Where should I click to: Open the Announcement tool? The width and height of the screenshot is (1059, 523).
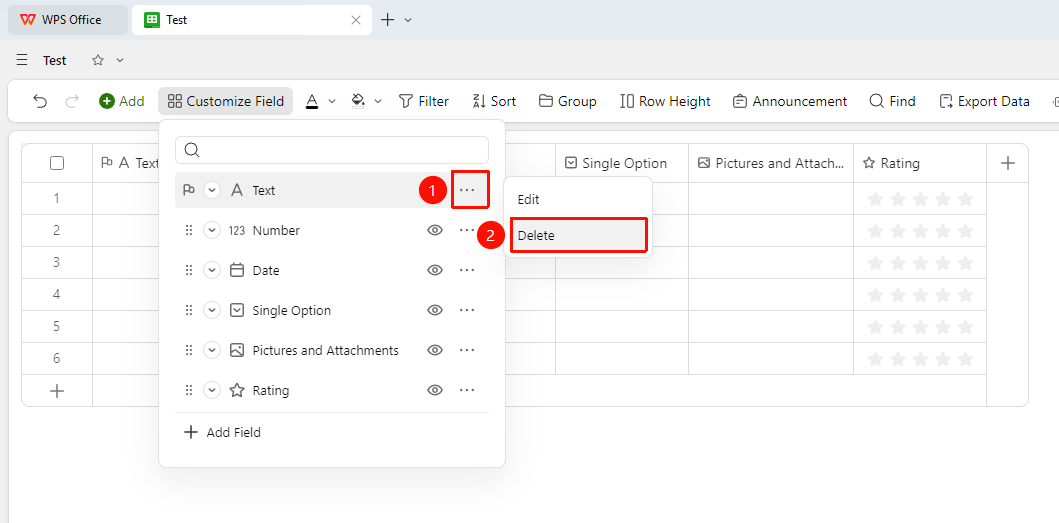pyautogui.click(x=790, y=101)
